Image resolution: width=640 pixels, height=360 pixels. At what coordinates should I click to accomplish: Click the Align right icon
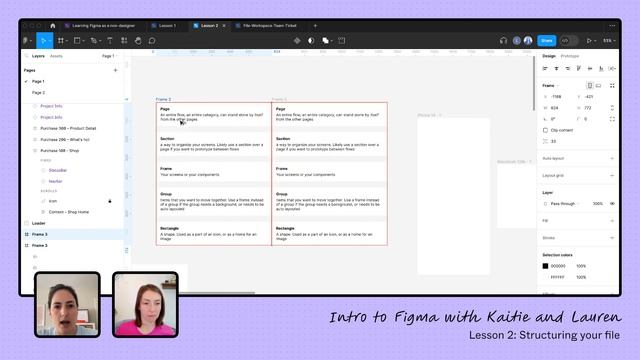click(x=568, y=69)
